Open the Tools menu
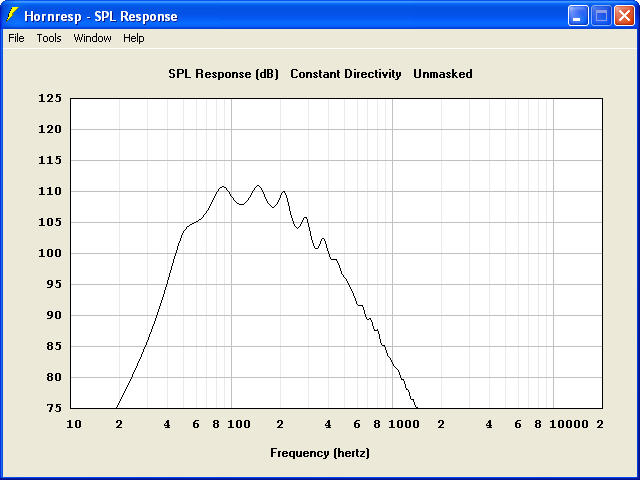Image resolution: width=640 pixels, height=480 pixels. (x=49, y=38)
